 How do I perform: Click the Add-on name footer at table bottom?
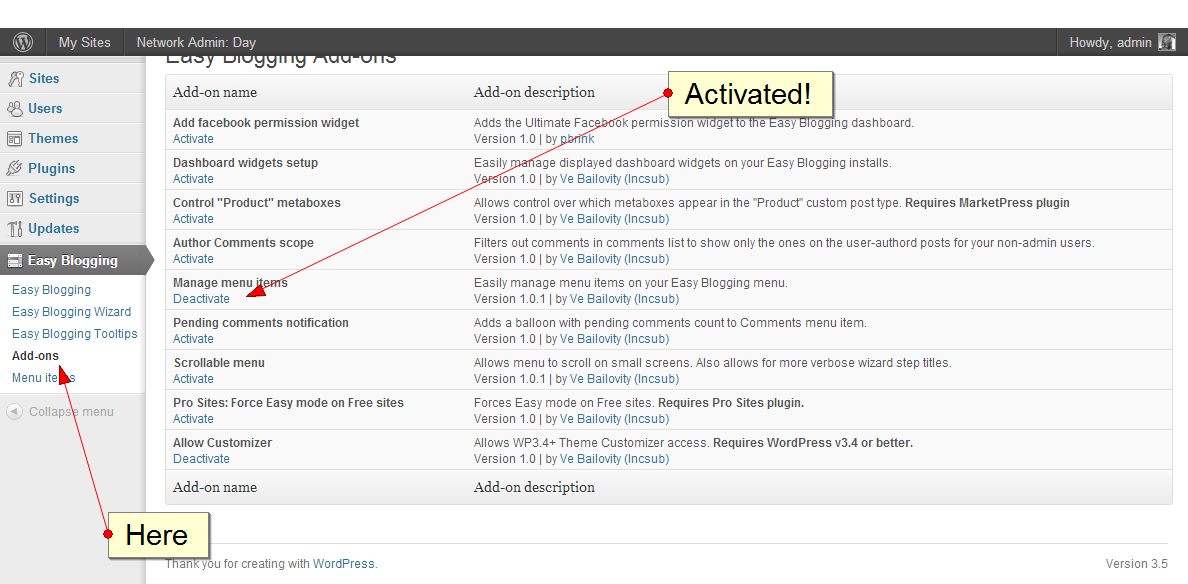214,487
